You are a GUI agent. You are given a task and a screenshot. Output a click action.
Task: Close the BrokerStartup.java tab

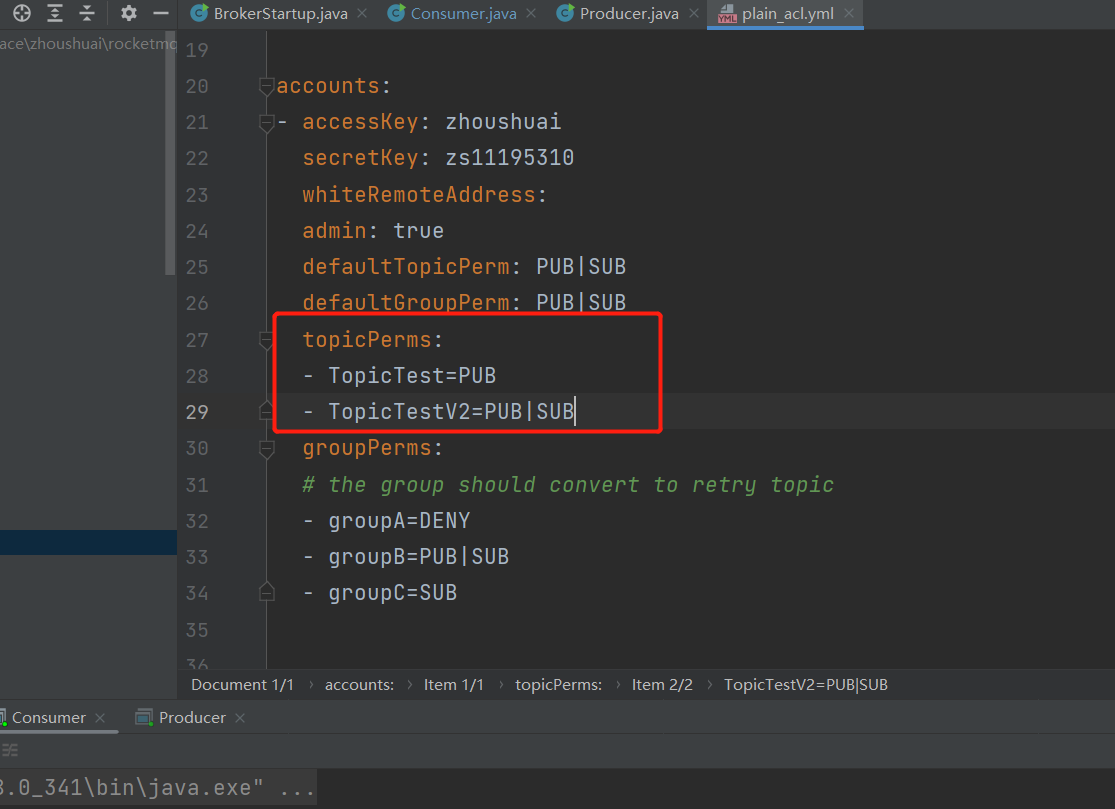363,14
